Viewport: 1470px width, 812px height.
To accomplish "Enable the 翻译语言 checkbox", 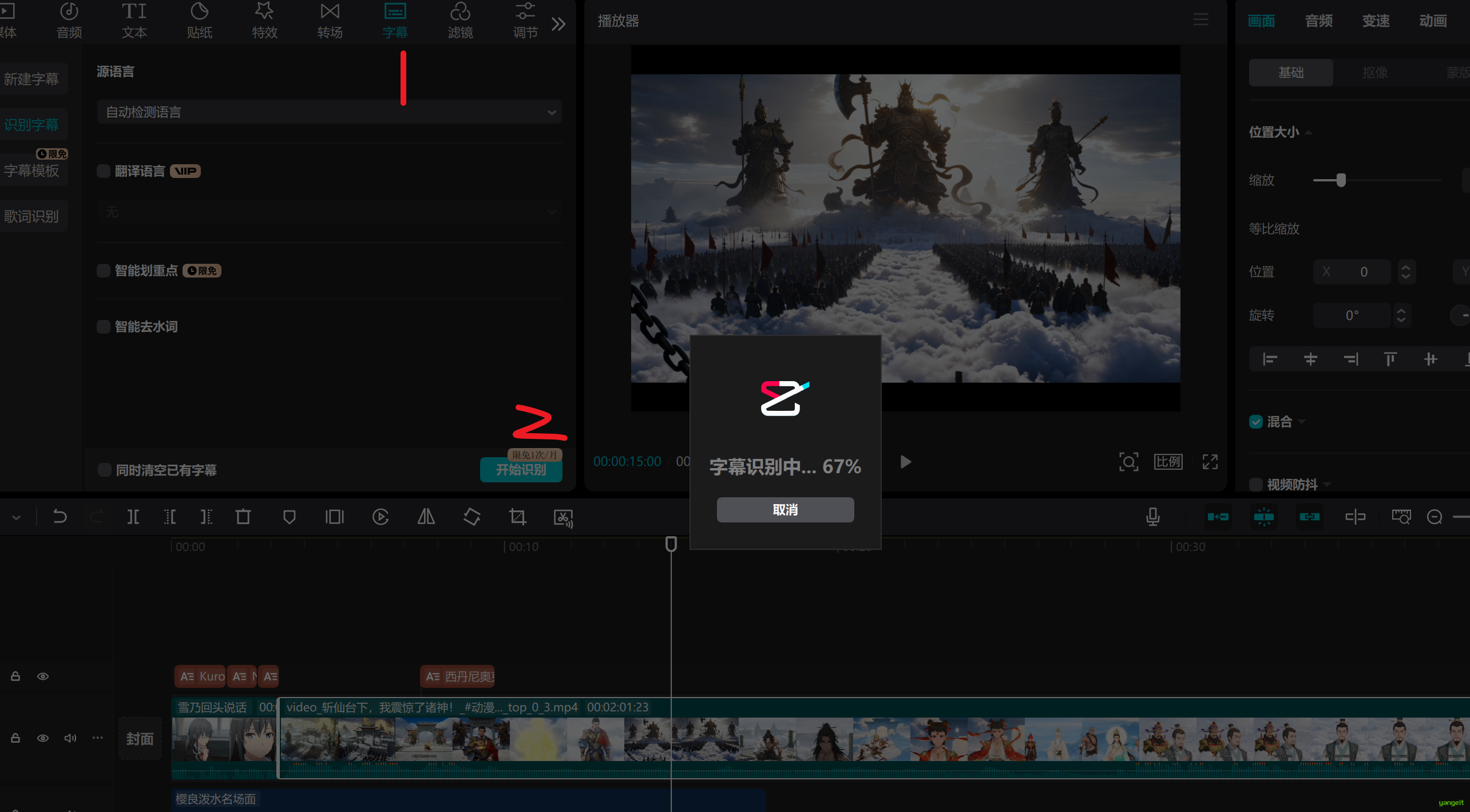I will pos(104,171).
